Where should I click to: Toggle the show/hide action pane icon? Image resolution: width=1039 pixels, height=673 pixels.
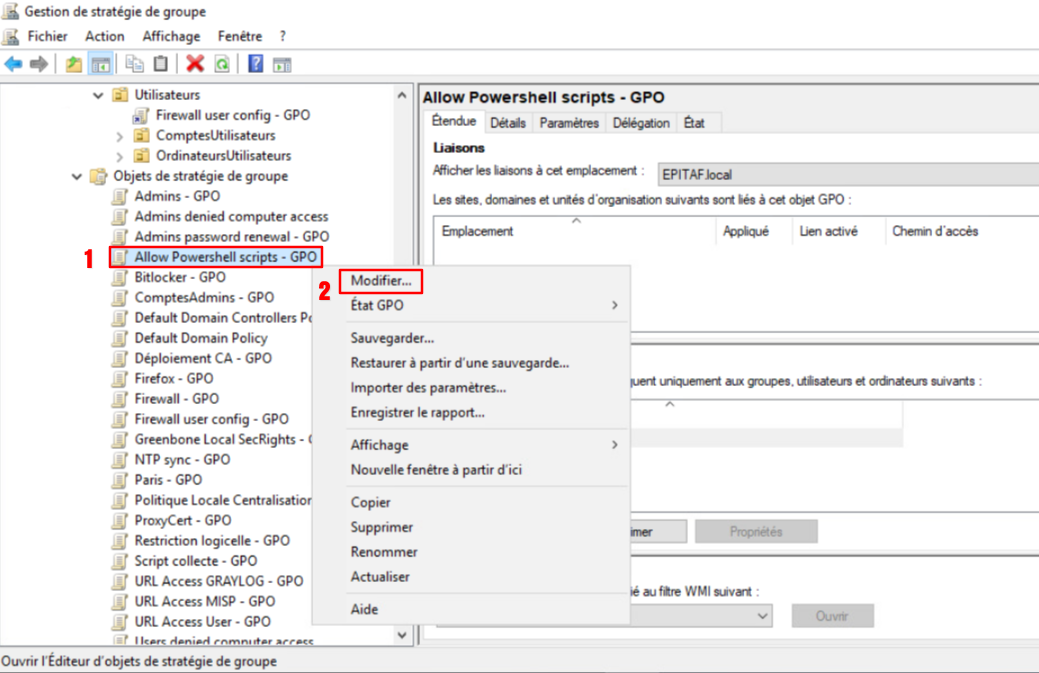[282, 64]
